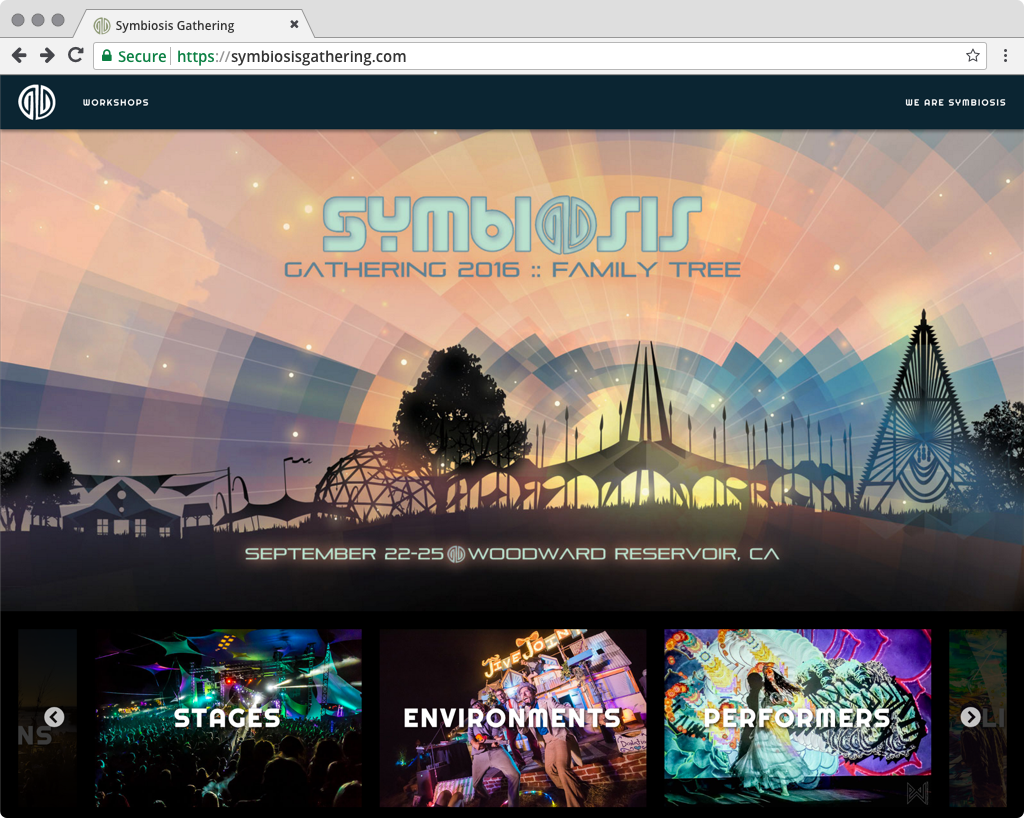Click the green Secure padlock icon
1024x818 pixels.
(x=106, y=55)
